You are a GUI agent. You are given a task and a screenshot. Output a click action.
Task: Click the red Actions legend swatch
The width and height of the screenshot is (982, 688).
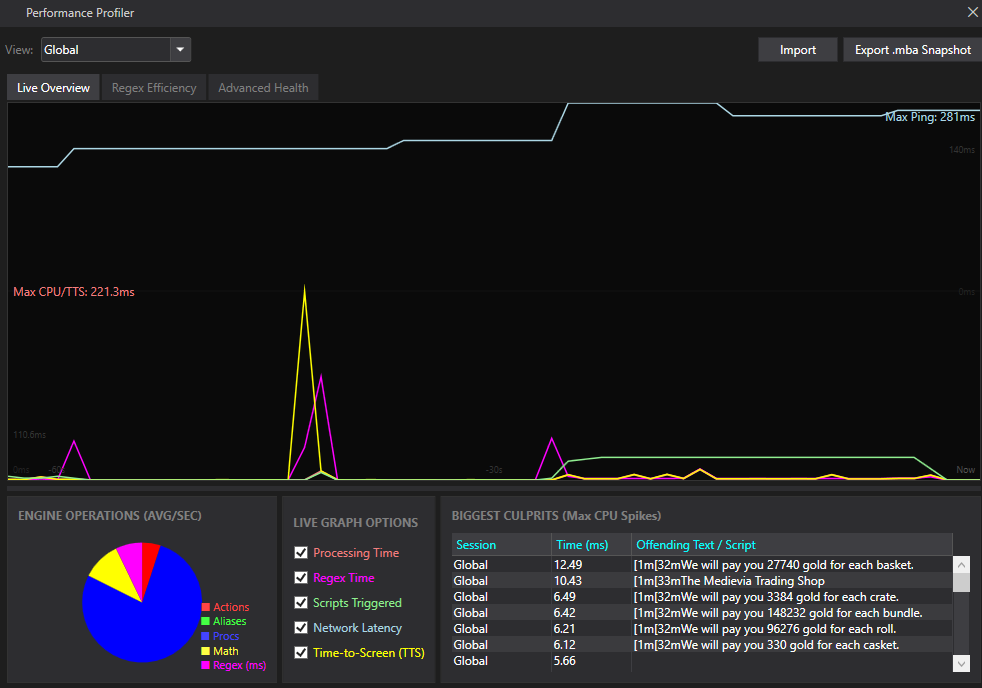click(205, 607)
